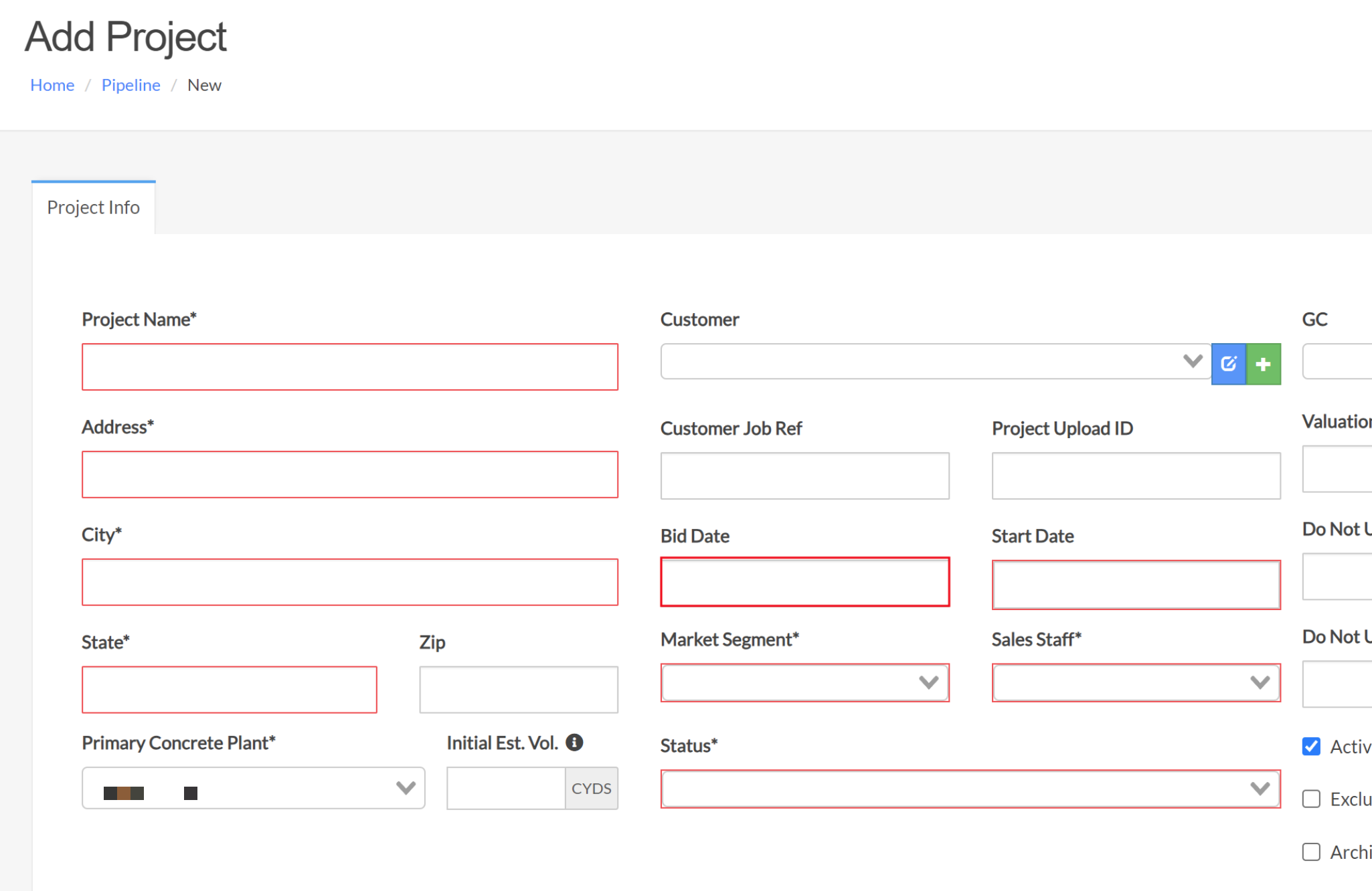This screenshot has width=1372, height=891.
Task: Click into the Project Name field
Action: click(349, 367)
